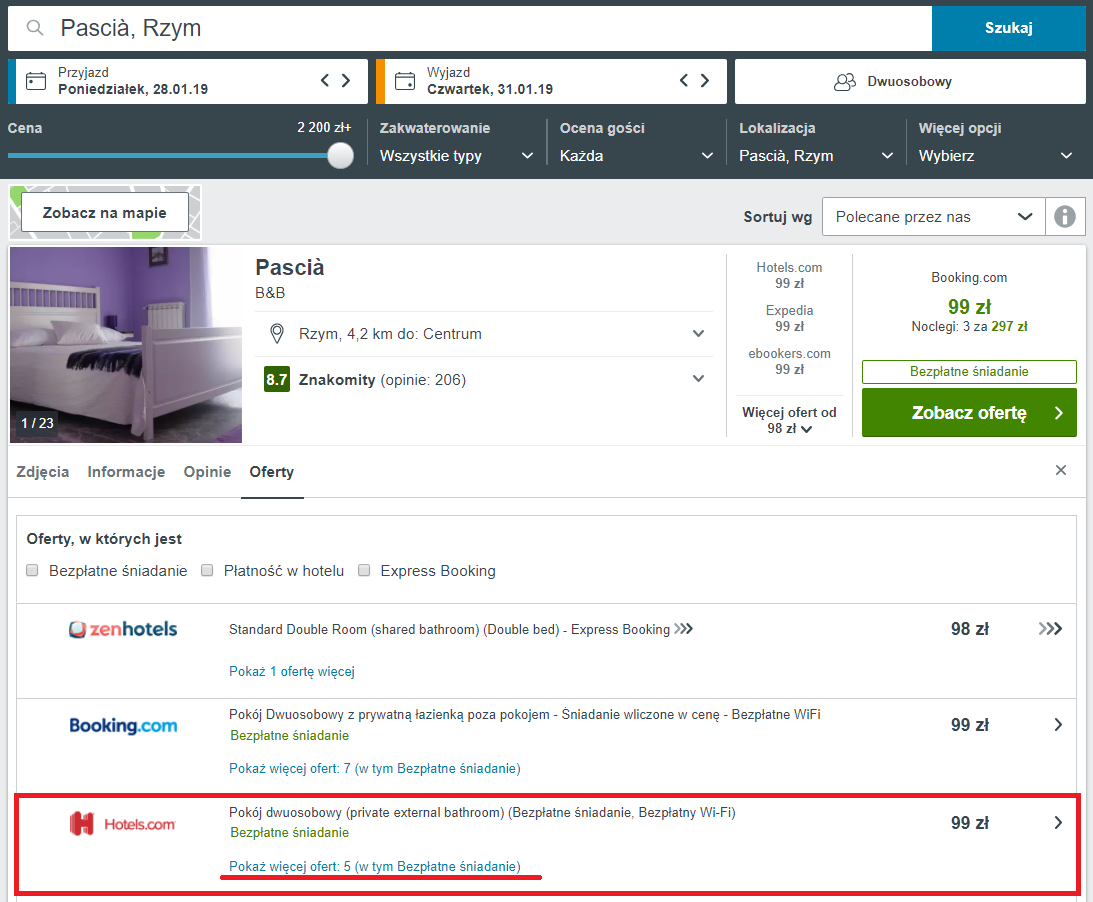Switch to the Opinie tab
The height and width of the screenshot is (902, 1093).
207,472
